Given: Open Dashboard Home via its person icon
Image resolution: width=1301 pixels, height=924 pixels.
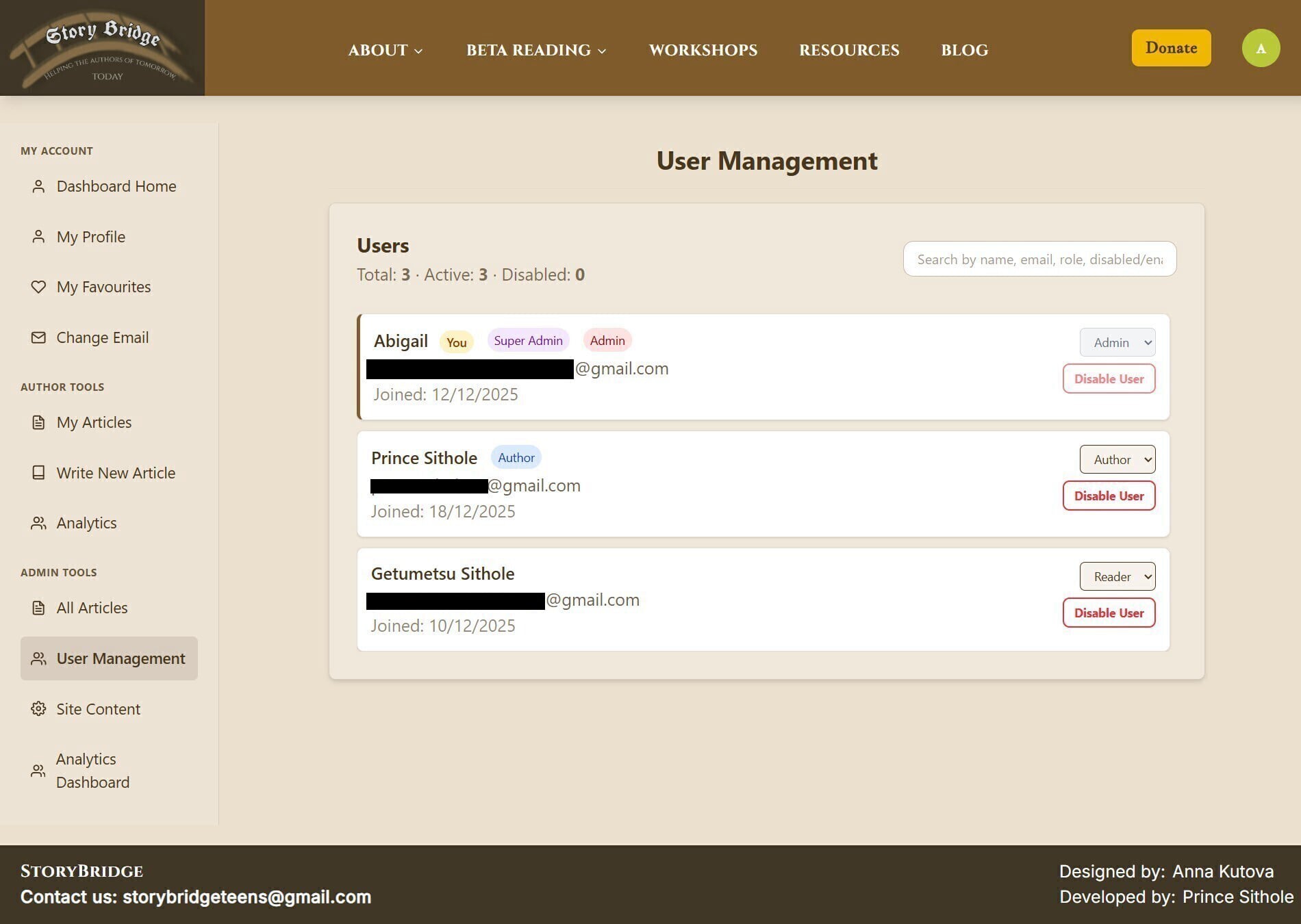Looking at the screenshot, I should pos(38,186).
